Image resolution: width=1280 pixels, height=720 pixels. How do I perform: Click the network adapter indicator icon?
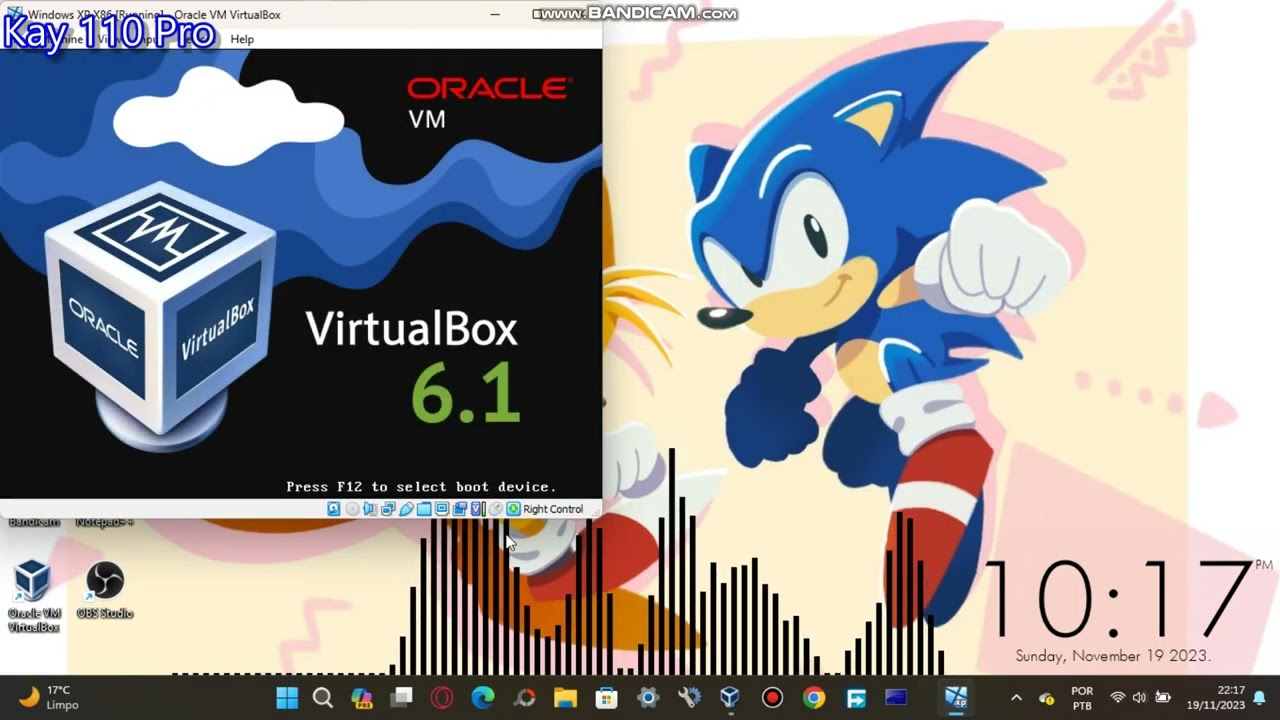pyautogui.click(x=388, y=509)
